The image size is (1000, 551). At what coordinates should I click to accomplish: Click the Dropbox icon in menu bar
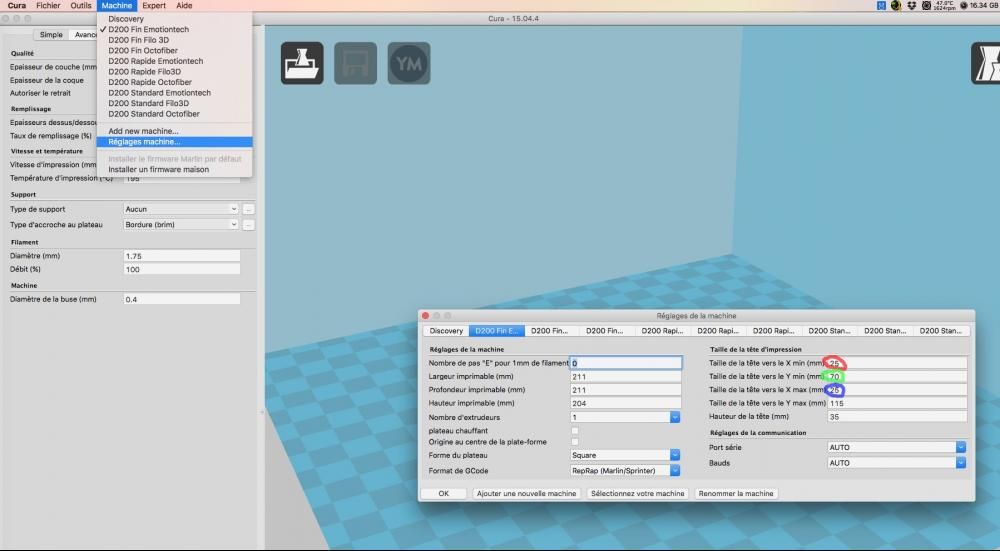[911, 5]
